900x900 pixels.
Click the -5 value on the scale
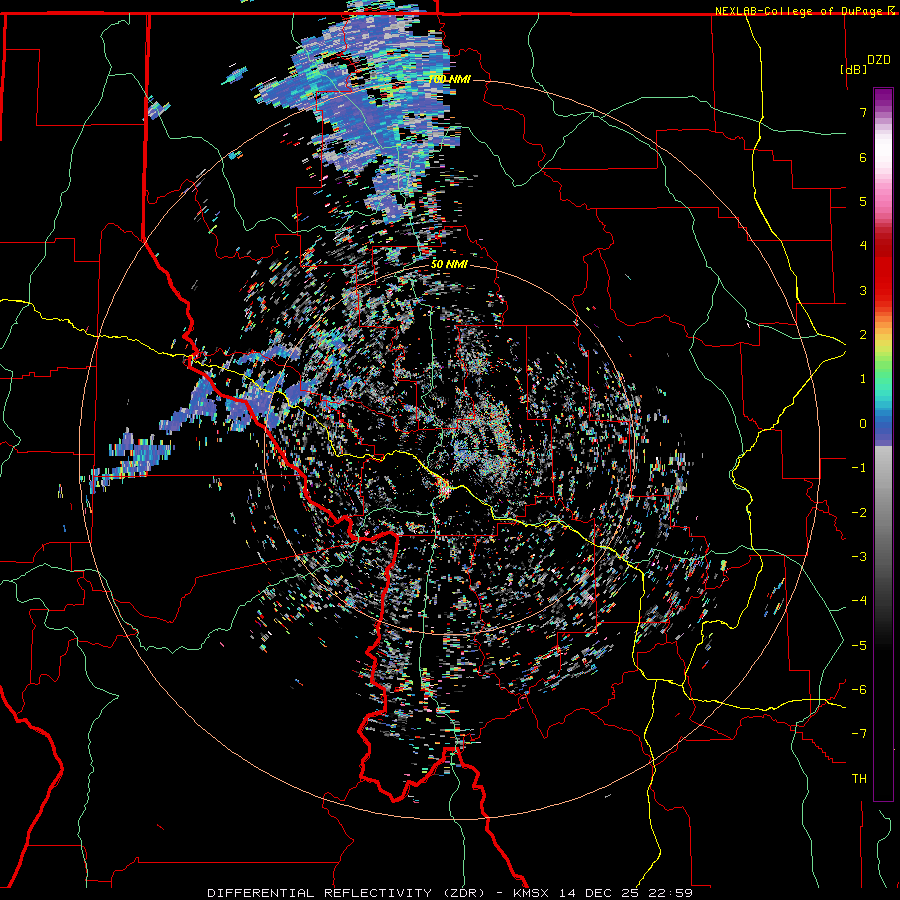[x=859, y=646]
